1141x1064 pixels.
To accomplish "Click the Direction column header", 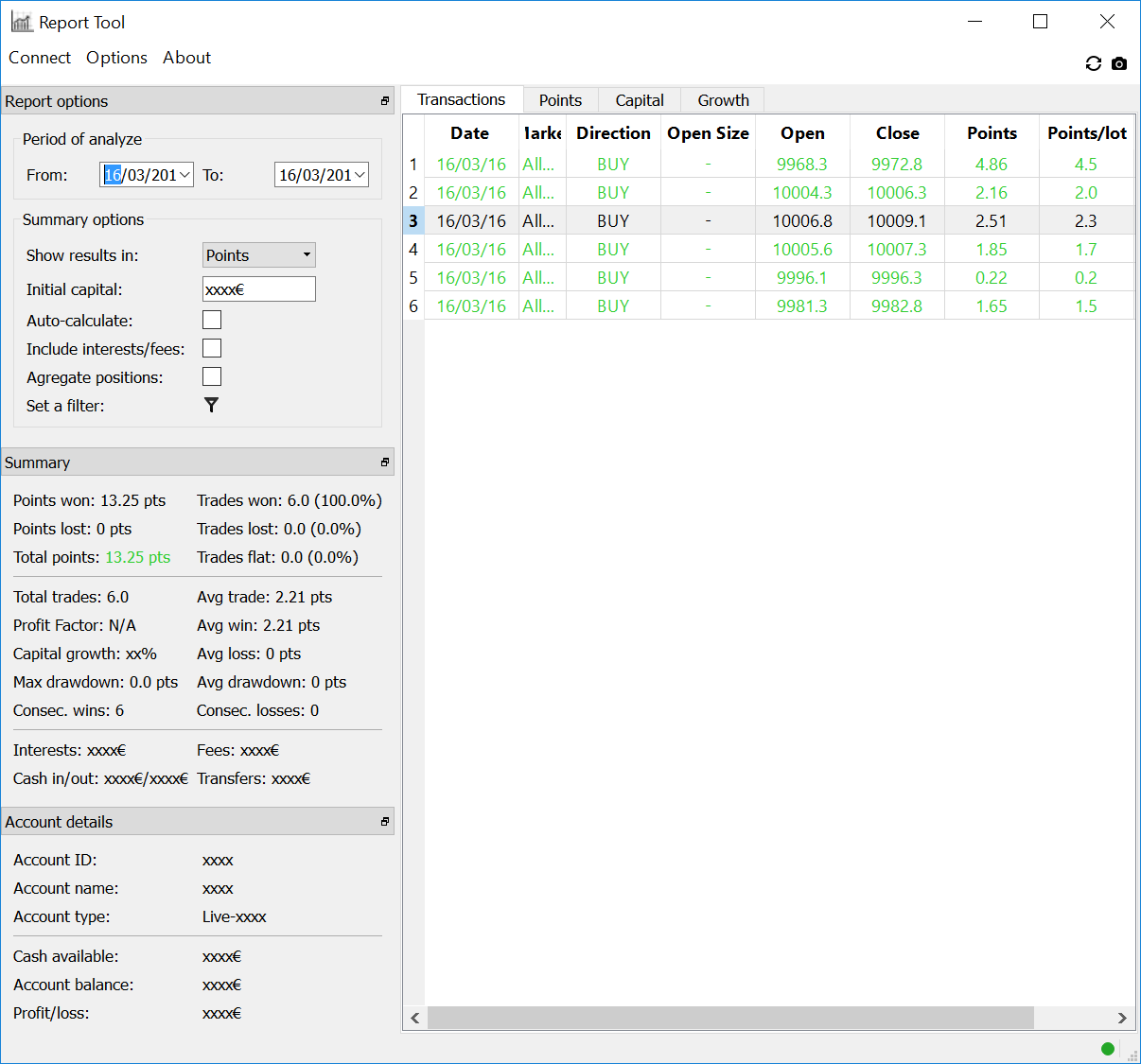I will tap(613, 133).
